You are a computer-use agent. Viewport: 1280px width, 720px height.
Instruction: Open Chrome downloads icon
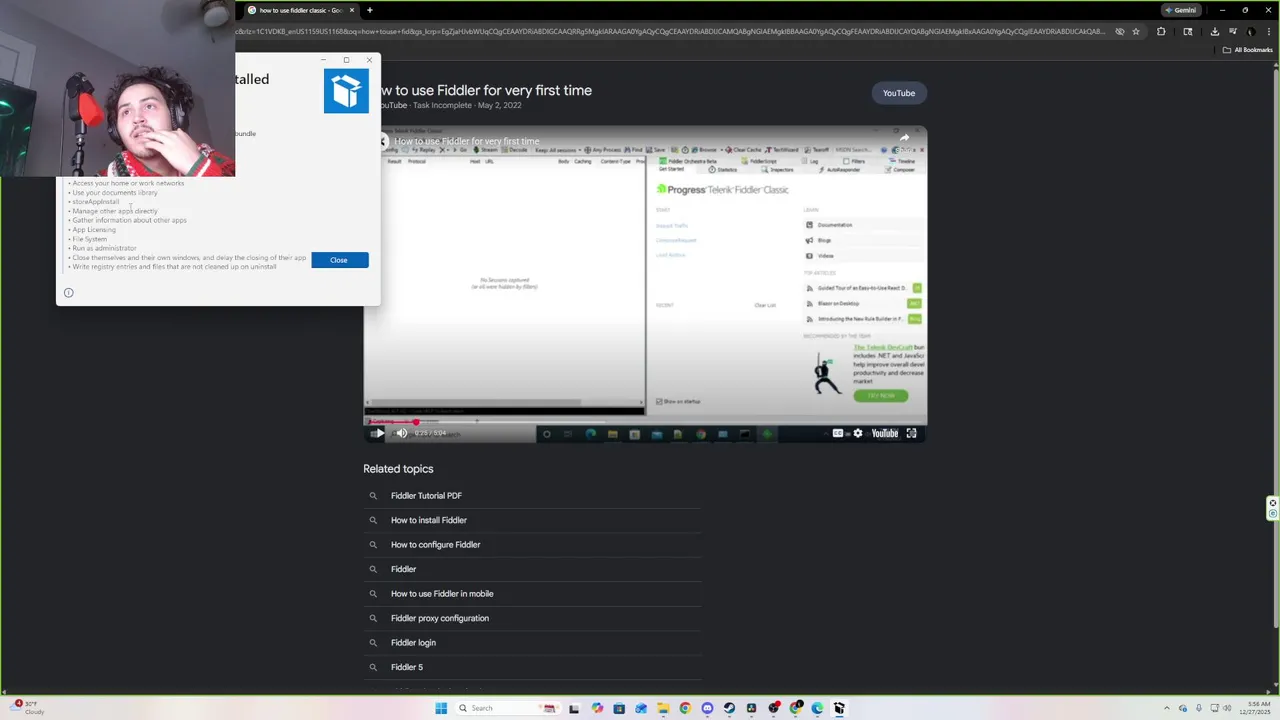click(1214, 31)
